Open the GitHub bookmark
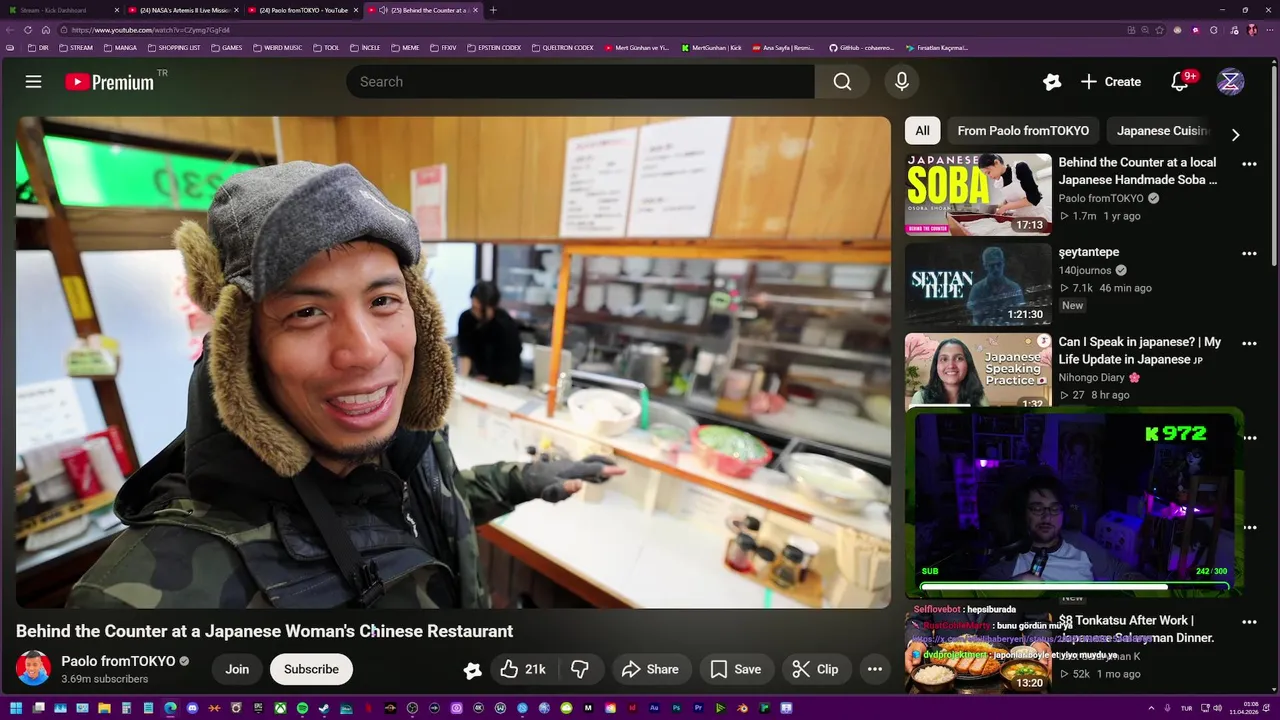The width and height of the screenshot is (1280, 720). click(x=861, y=47)
